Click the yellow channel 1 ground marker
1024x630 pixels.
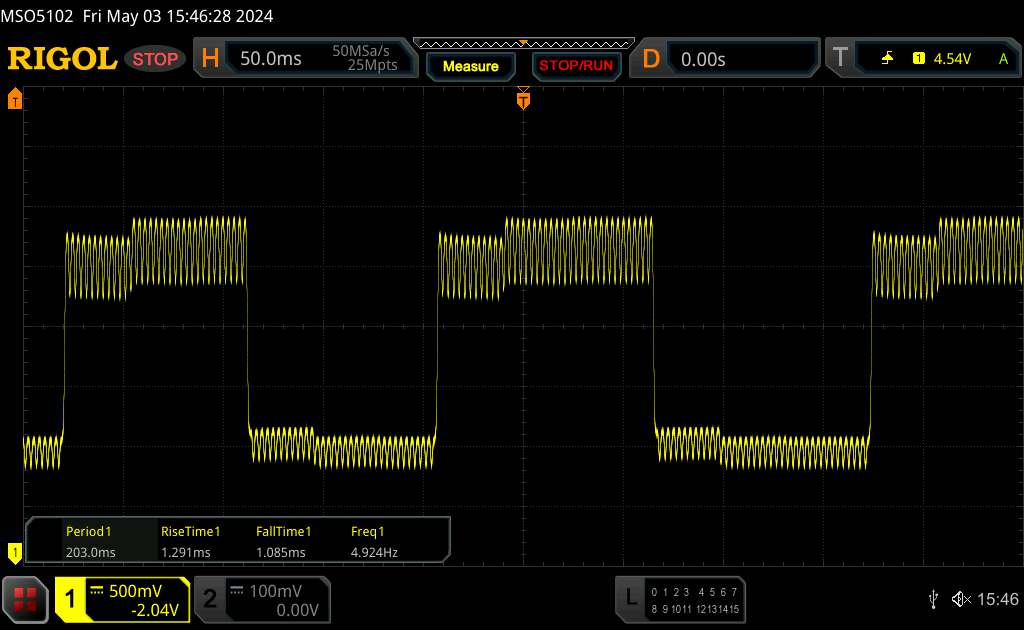point(15,551)
